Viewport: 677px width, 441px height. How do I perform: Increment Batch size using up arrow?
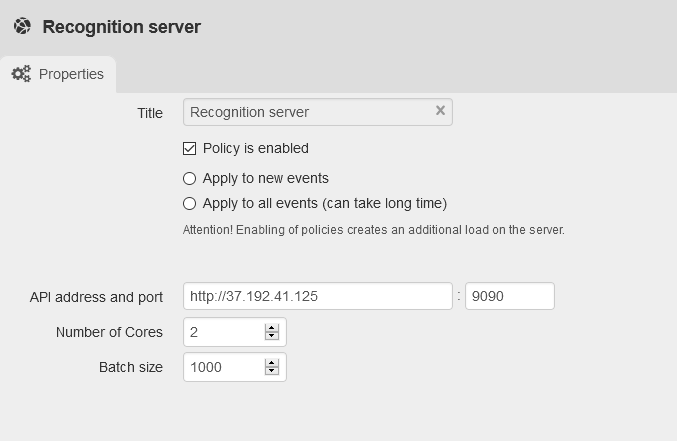click(x=271, y=362)
